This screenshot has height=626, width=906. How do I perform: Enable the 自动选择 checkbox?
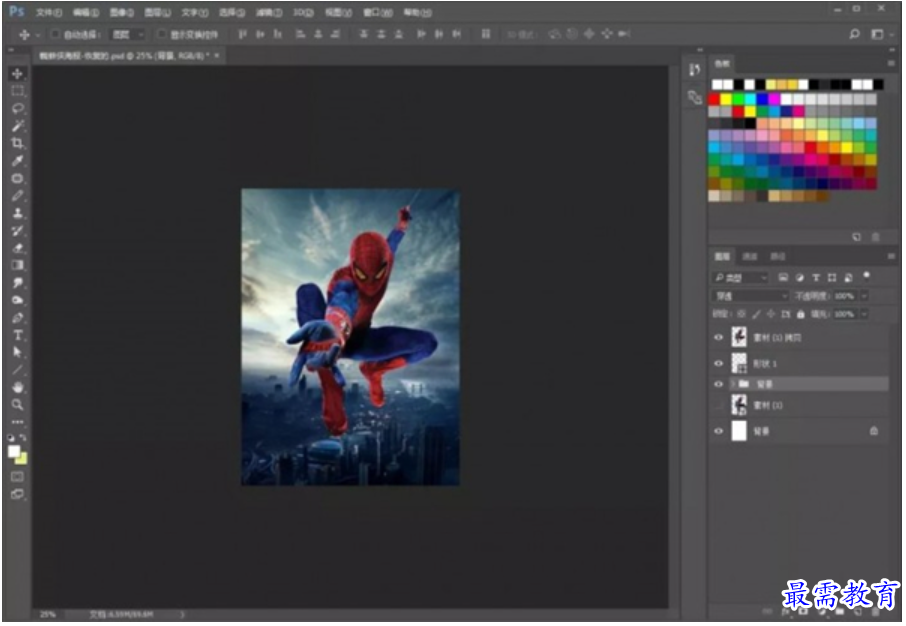point(55,35)
